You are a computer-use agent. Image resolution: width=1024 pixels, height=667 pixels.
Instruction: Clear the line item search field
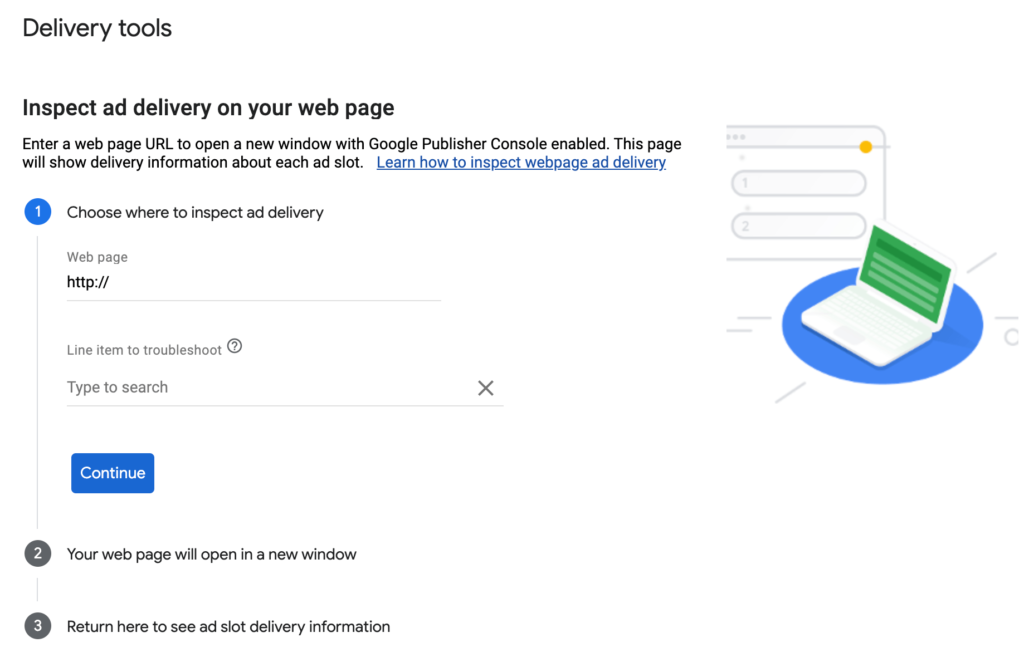tap(486, 388)
